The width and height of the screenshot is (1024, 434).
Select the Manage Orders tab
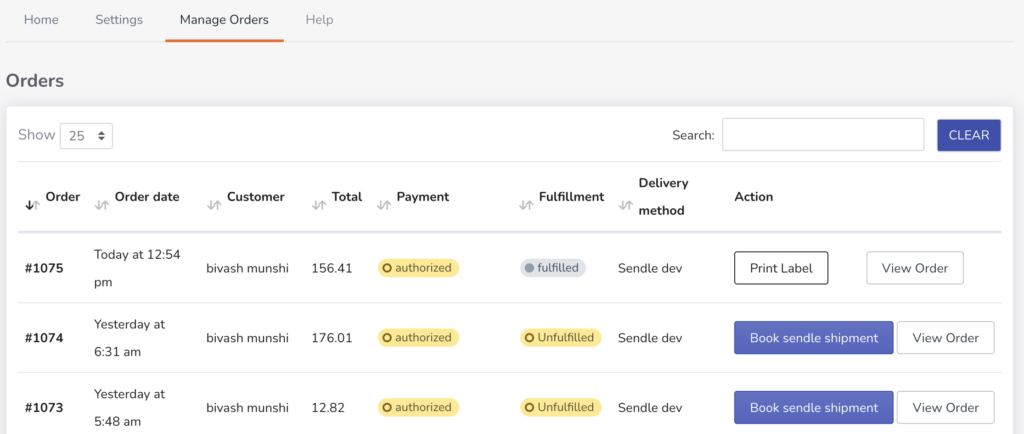coord(224,20)
